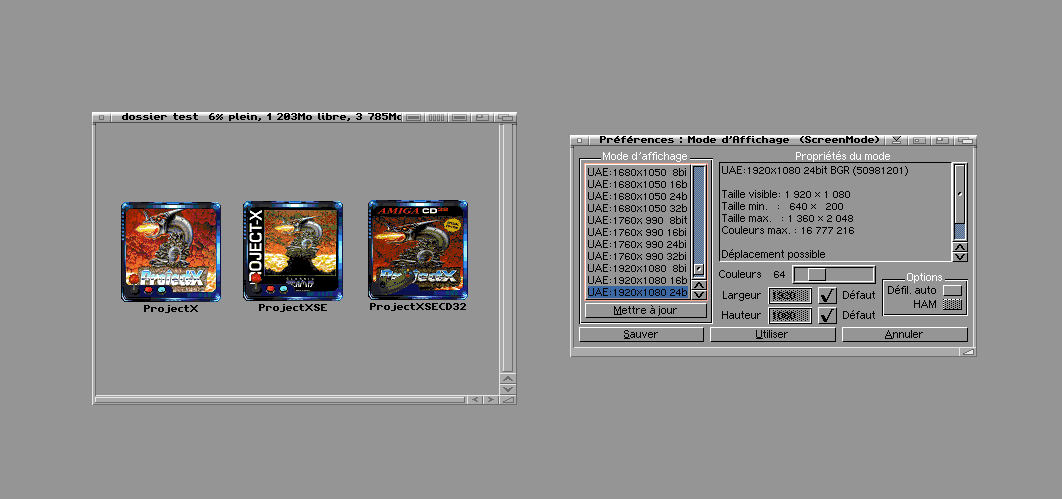The height and width of the screenshot is (499, 1062).
Task: Select UAE:1920x1080 8bi display mode
Action: coord(637,268)
